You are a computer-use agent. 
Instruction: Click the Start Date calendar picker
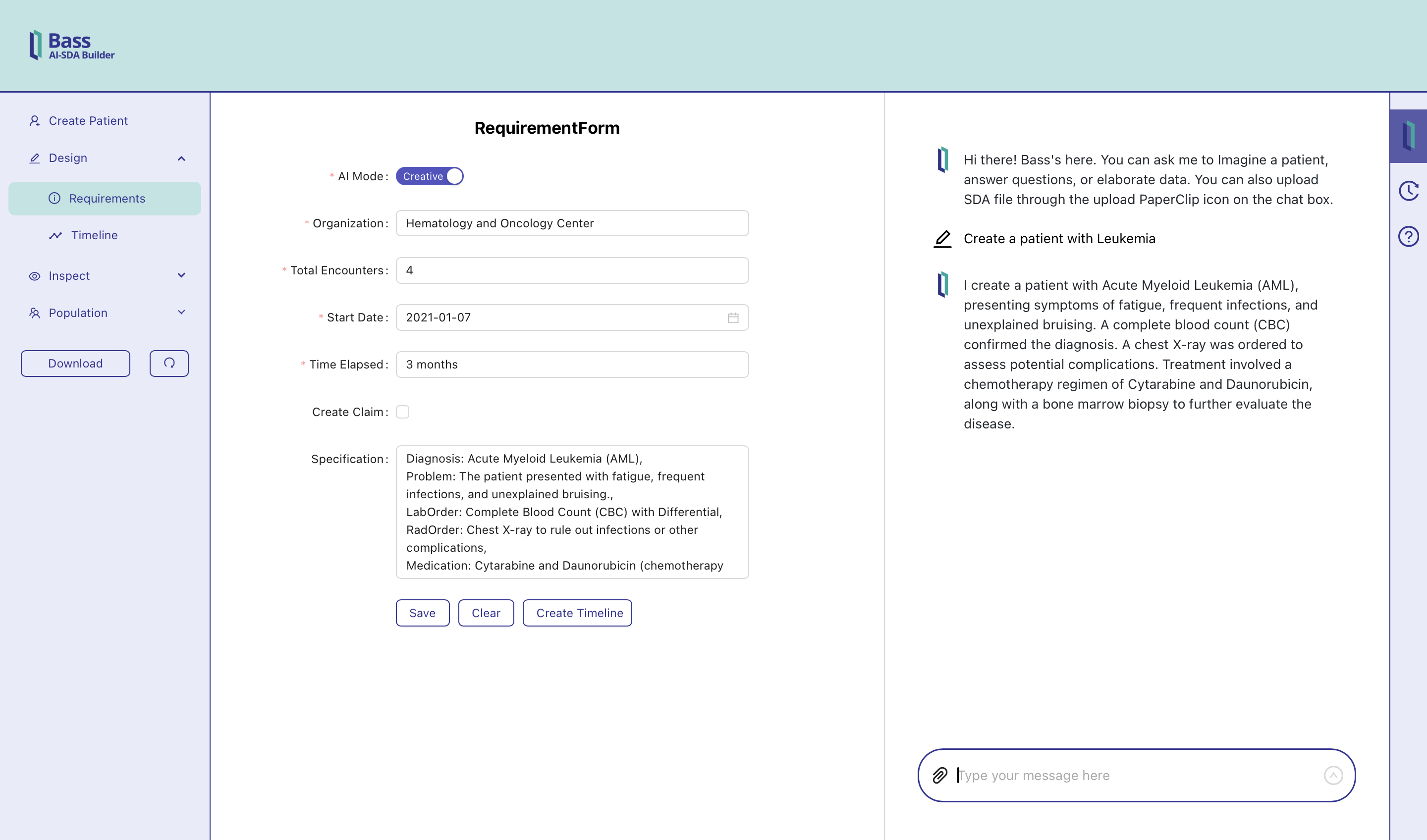pos(733,317)
